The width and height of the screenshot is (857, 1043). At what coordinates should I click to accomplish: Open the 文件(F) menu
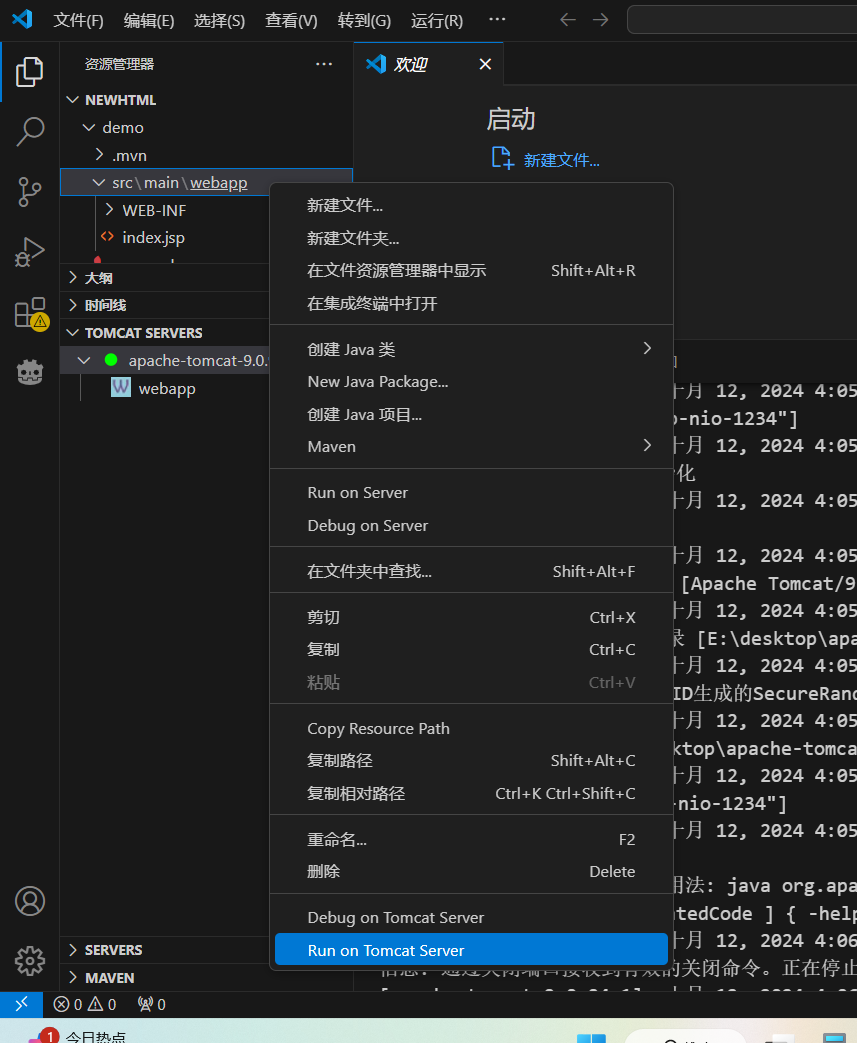[79, 21]
